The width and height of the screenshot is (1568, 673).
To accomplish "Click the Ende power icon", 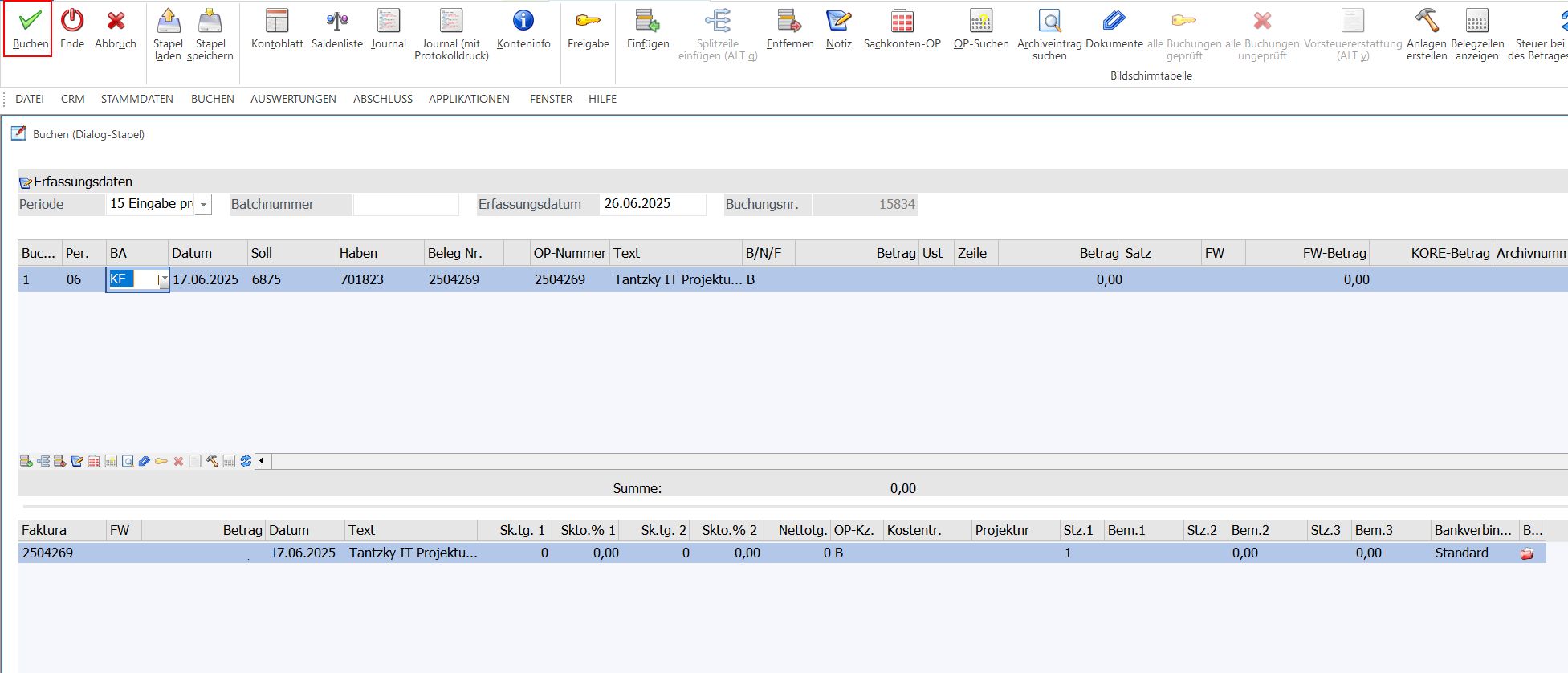I will (x=72, y=21).
